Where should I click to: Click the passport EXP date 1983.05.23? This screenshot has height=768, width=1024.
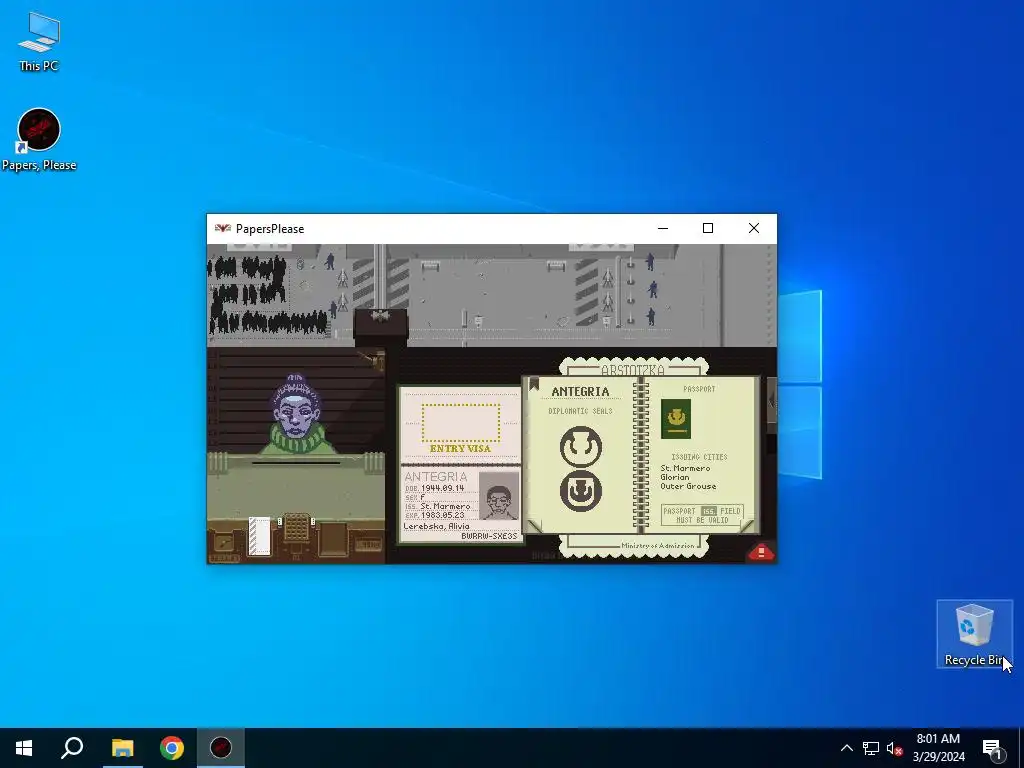[x=442, y=515]
